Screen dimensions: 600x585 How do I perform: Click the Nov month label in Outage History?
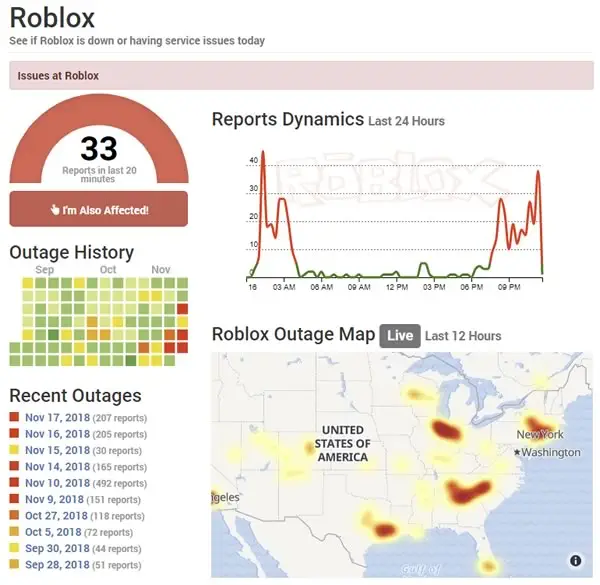click(161, 270)
